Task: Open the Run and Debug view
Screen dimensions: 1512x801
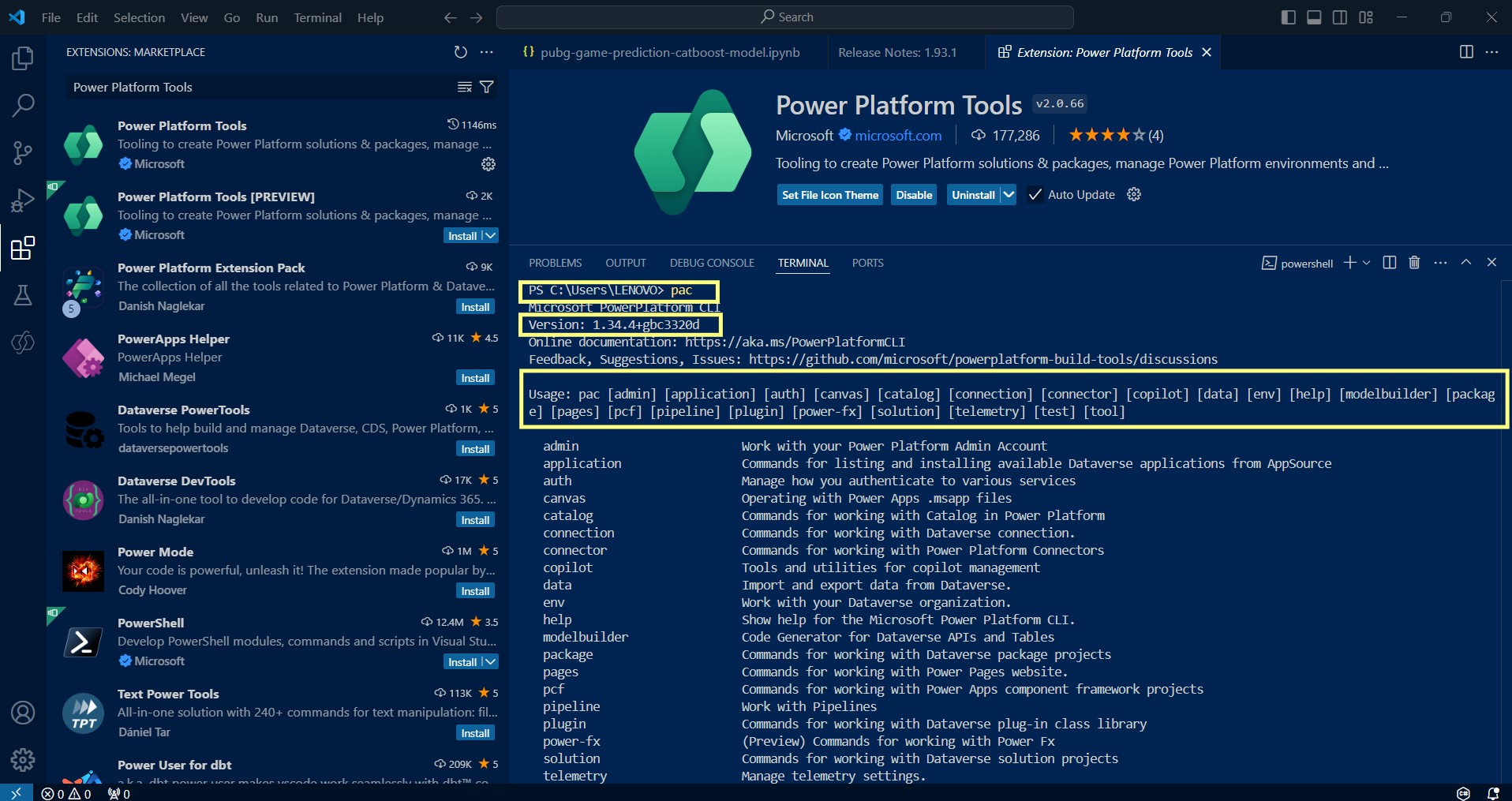Action: point(23,200)
